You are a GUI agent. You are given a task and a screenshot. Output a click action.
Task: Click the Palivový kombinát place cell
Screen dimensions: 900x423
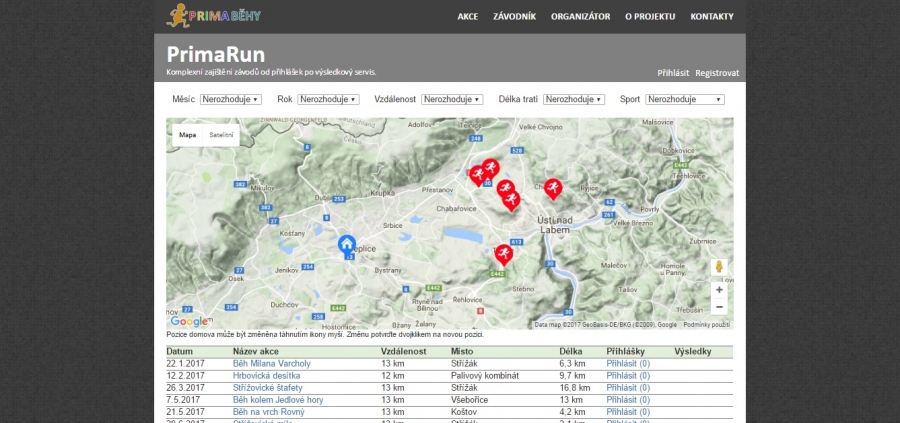point(485,375)
